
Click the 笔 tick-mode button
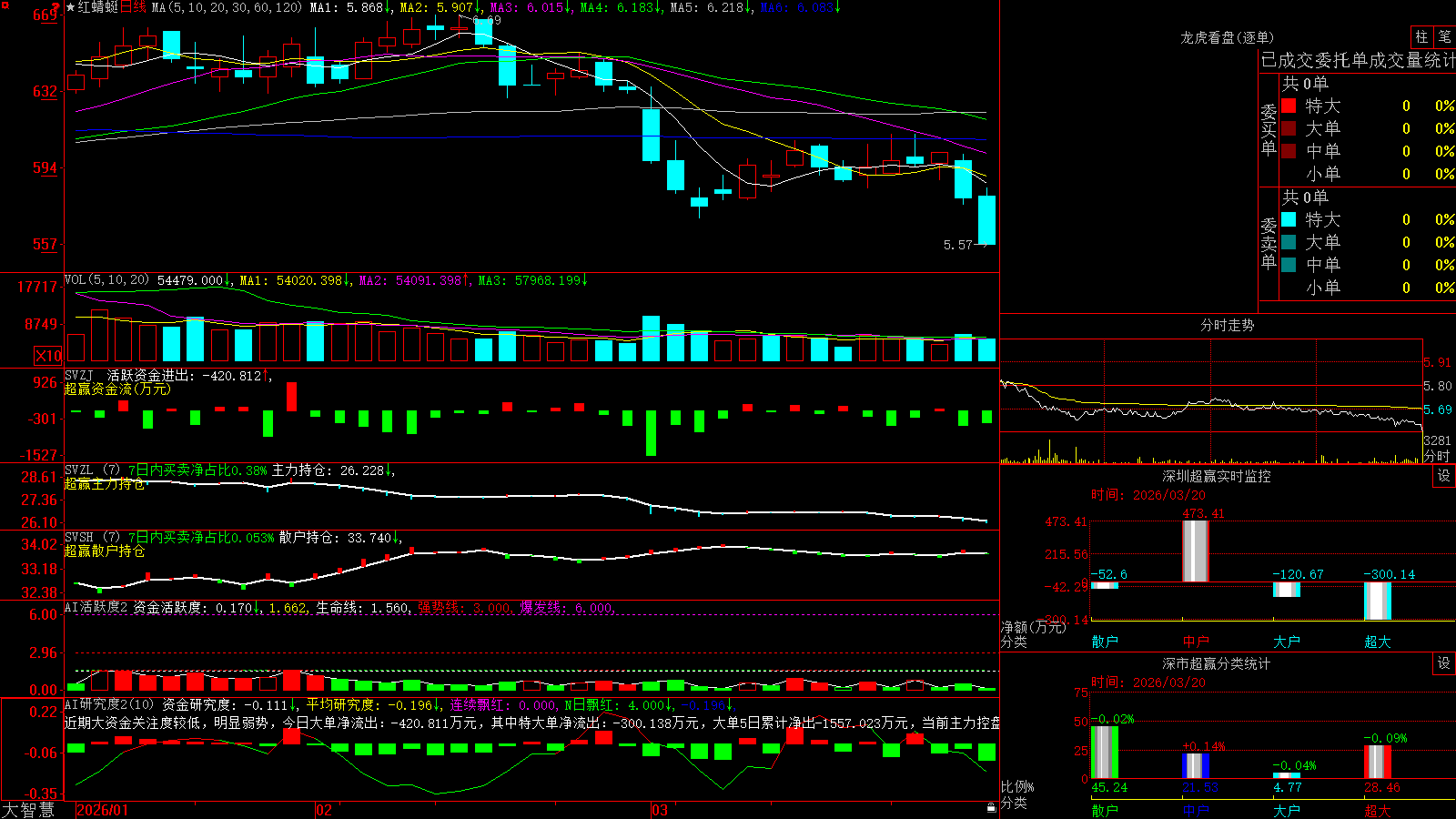point(1444,36)
